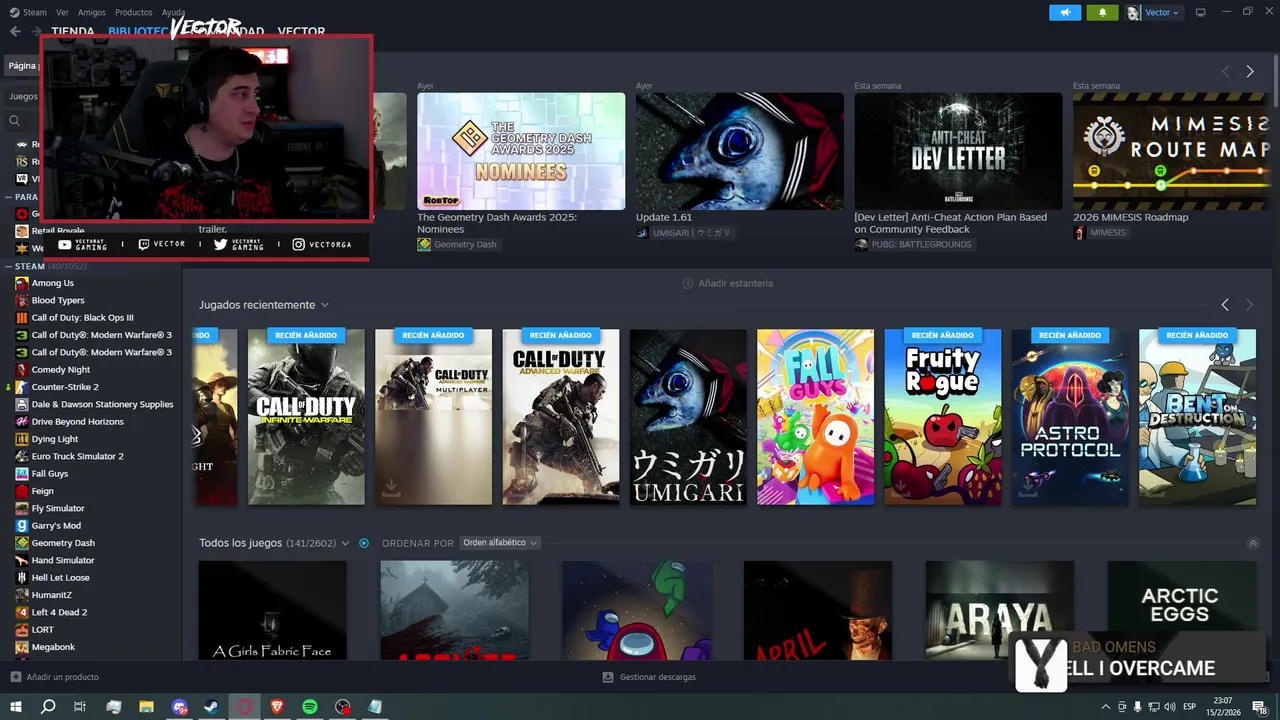This screenshot has height=720, width=1280.
Task: Open Brave browser from the taskbar
Action: (x=277, y=707)
